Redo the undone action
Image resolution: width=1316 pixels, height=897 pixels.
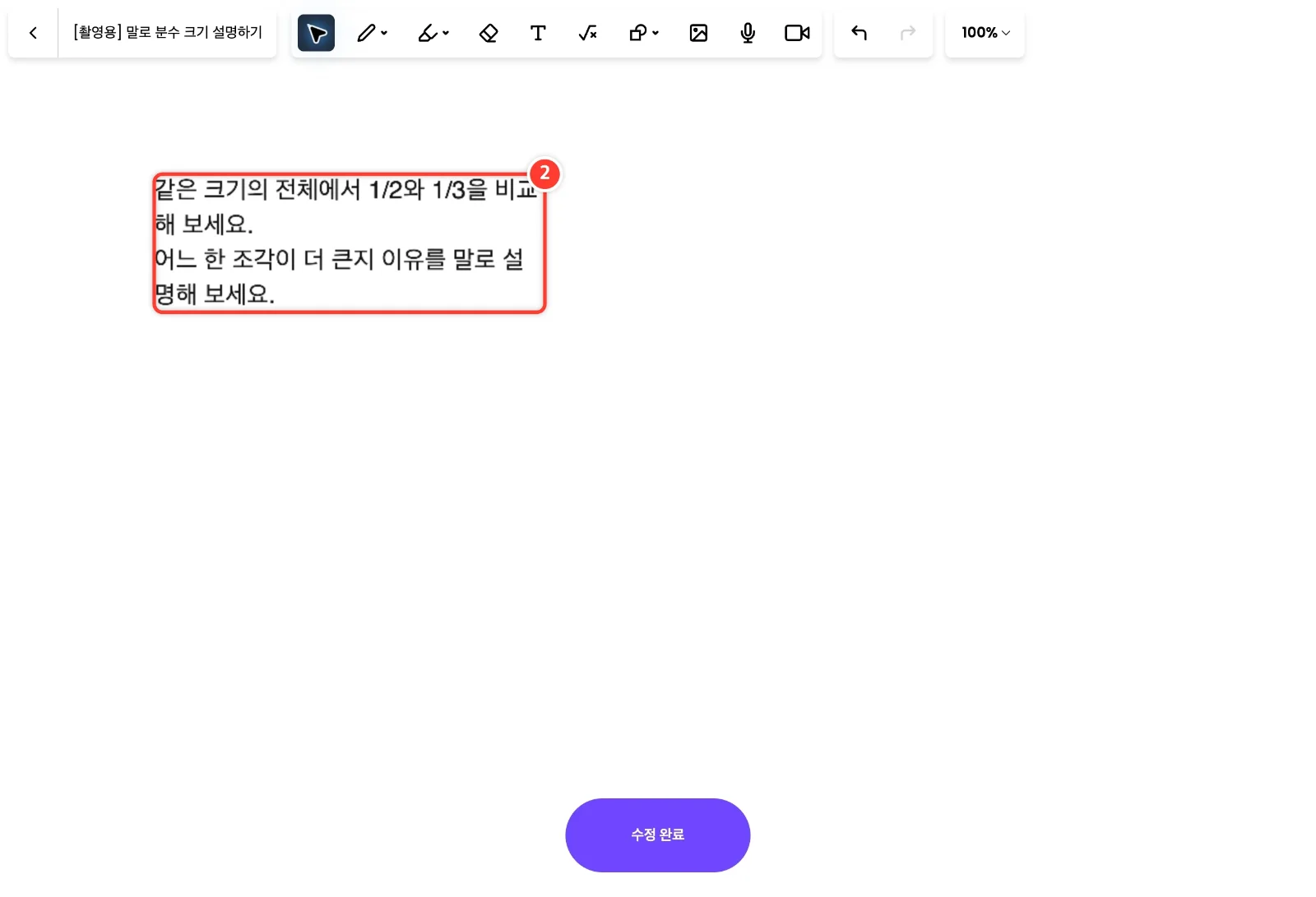tap(908, 33)
